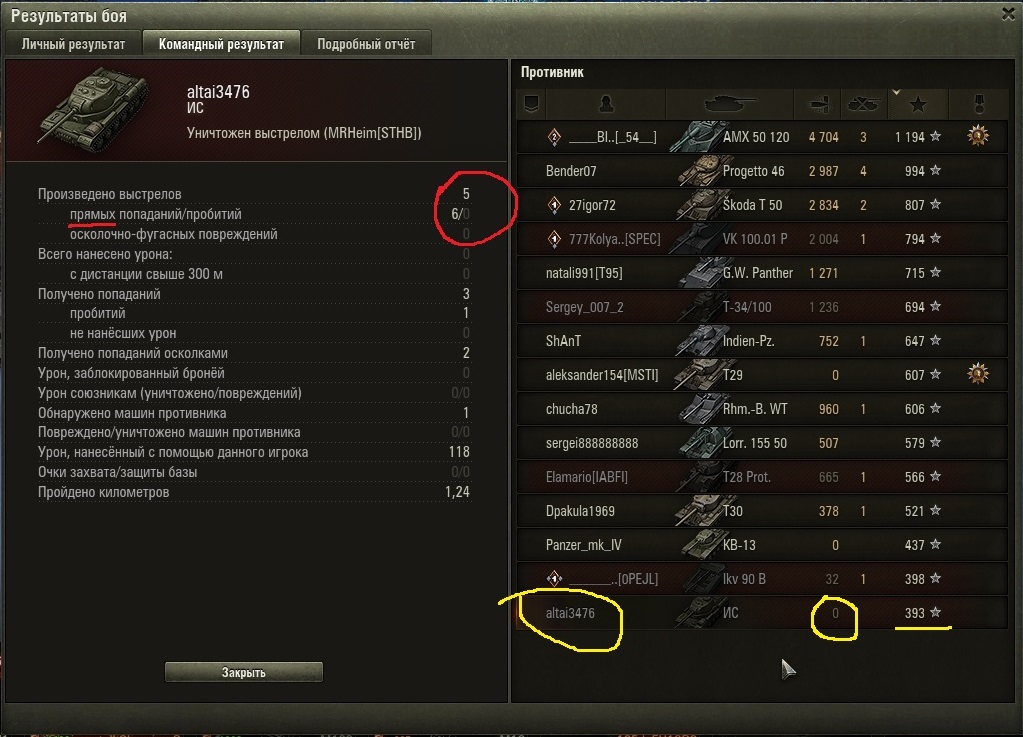Select player row Bender07 Progetto 46
The height and width of the screenshot is (737, 1023).
pos(762,171)
